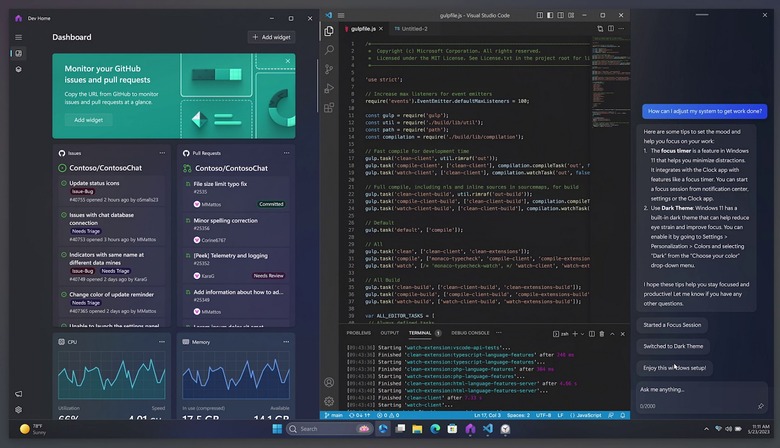Click the errors and warnings counter in status bar
Screen dimensions: 780x448
coord(388,415)
